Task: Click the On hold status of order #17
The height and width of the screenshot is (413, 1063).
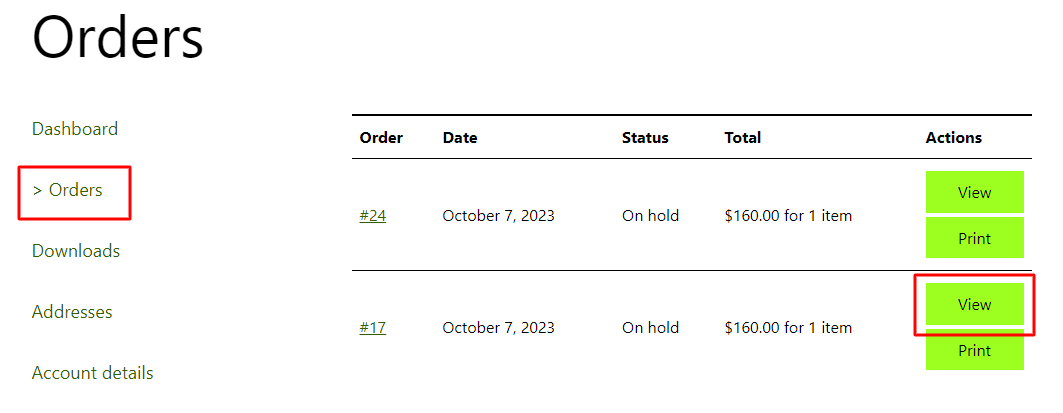Action: pyautogui.click(x=650, y=328)
